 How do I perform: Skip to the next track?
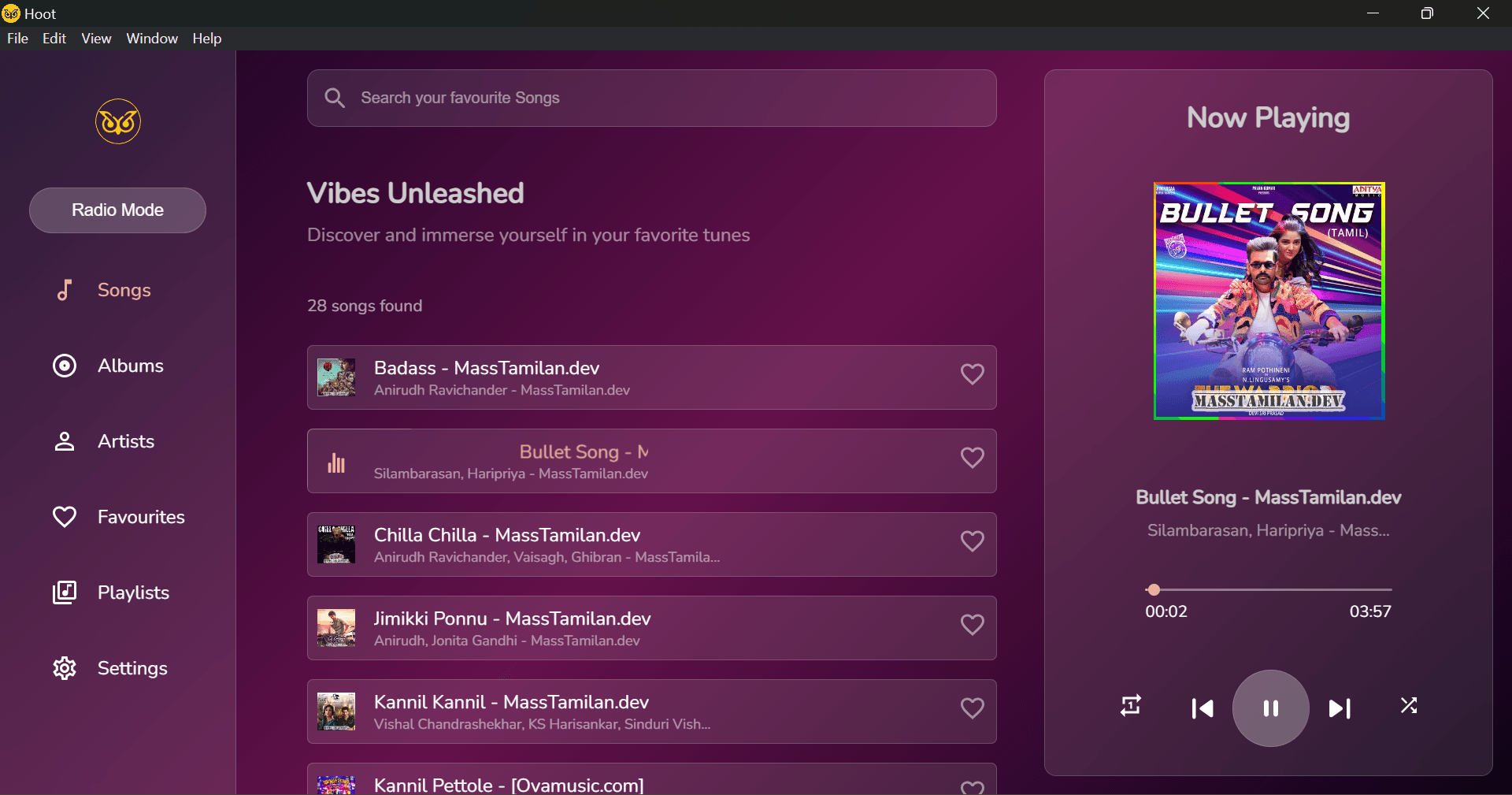click(x=1340, y=708)
